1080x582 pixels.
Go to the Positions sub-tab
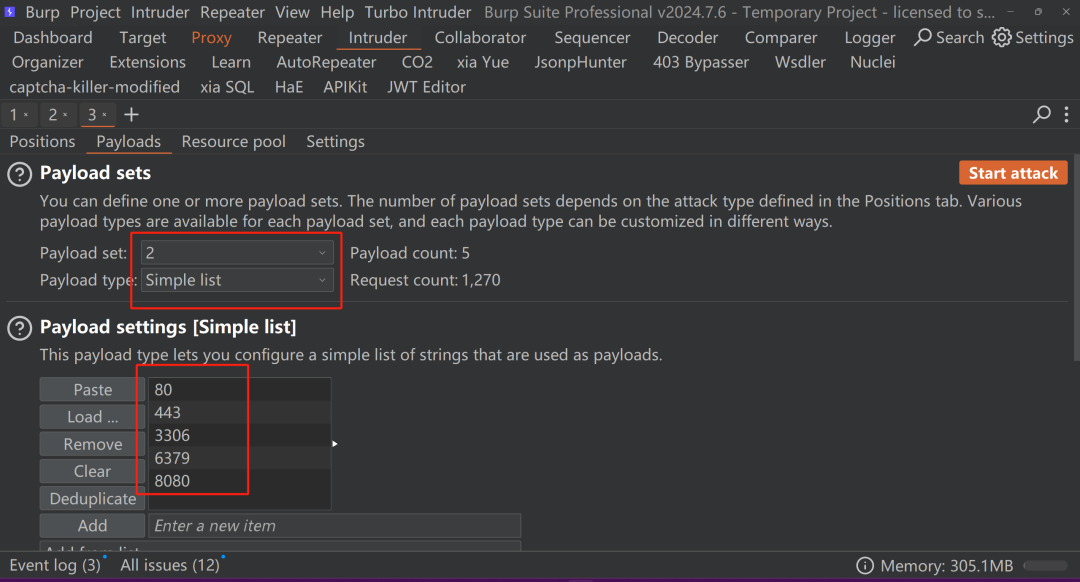click(x=42, y=142)
